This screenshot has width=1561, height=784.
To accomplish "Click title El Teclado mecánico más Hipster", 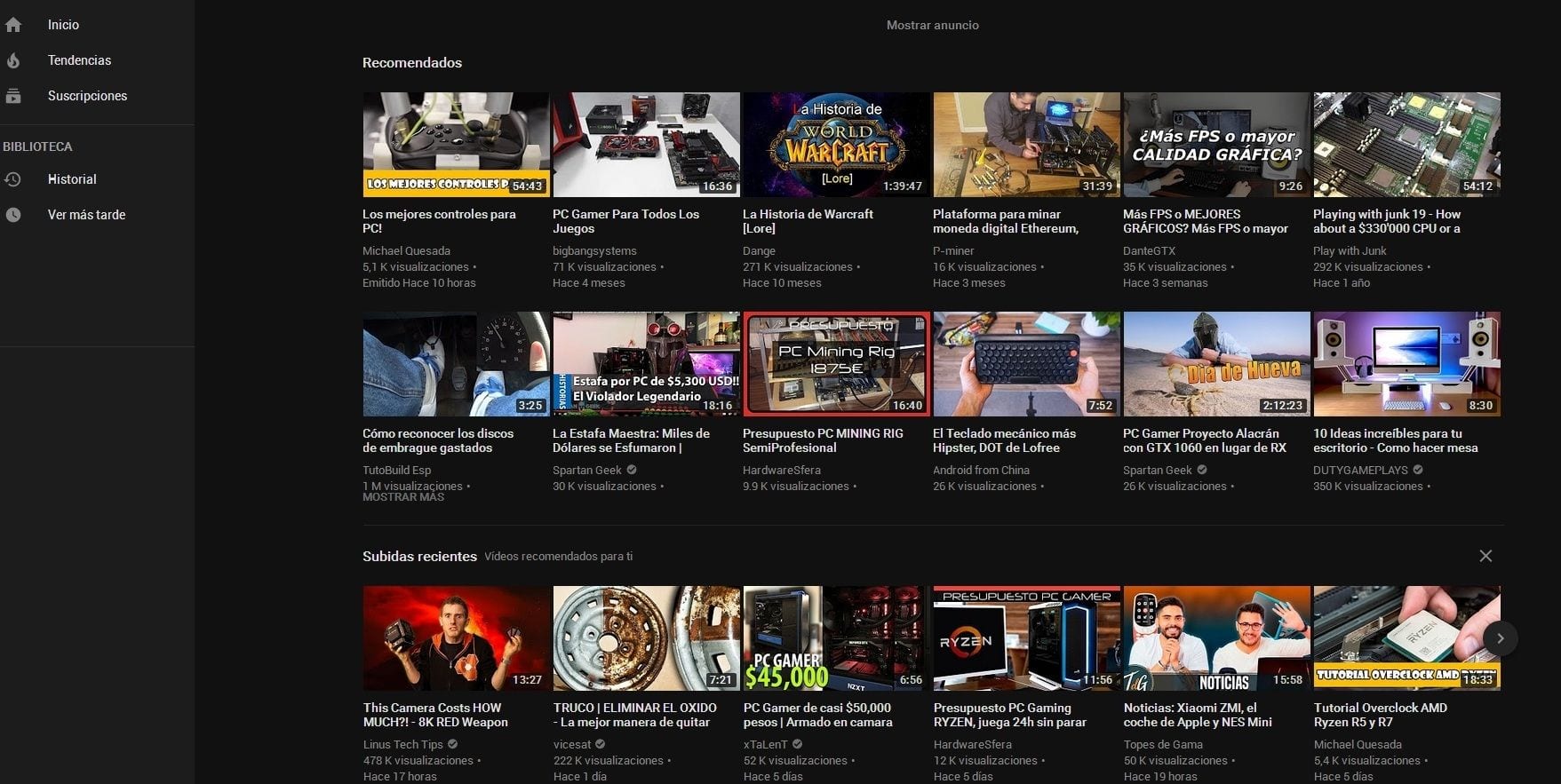I will pos(1004,440).
